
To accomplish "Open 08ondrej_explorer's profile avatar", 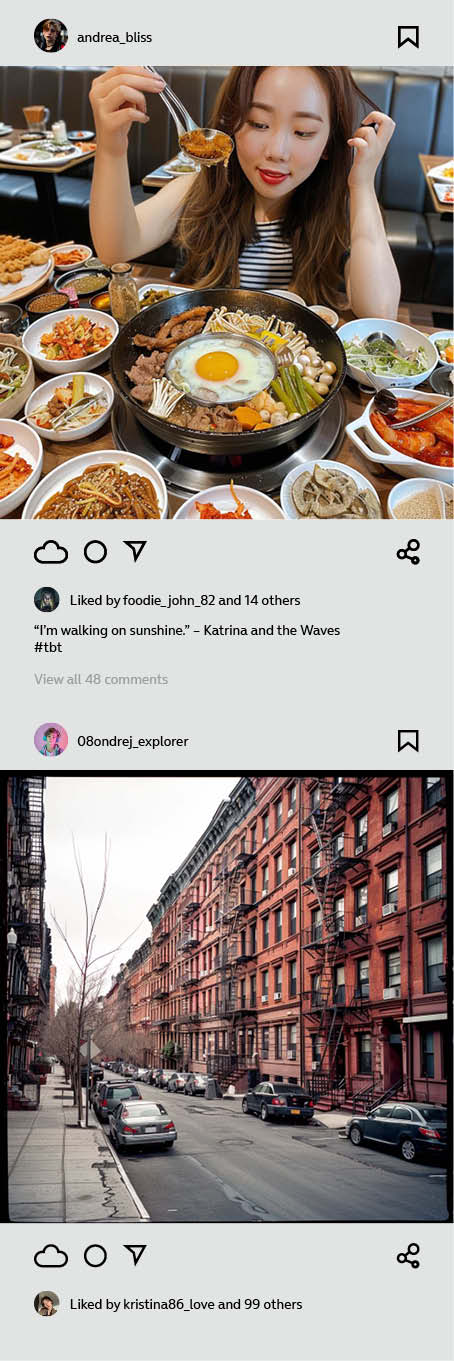I will point(50,740).
